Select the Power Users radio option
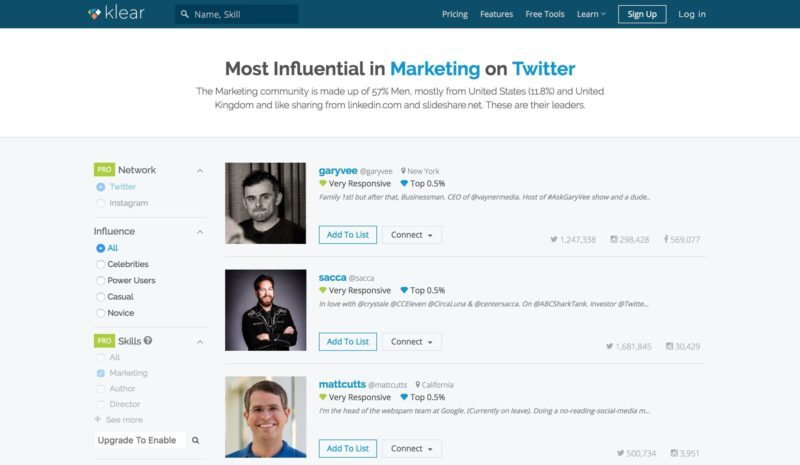The image size is (800, 465). 101,281
